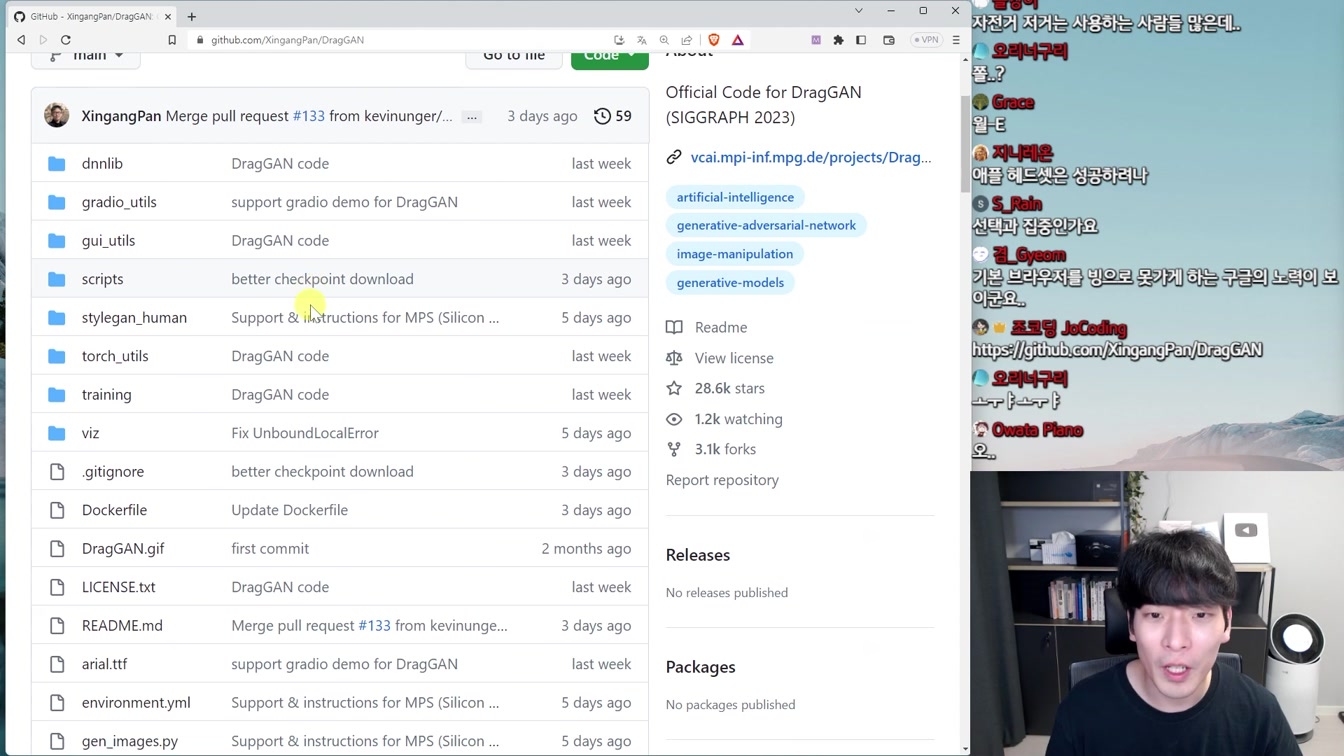This screenshot has height=756, width=1344.
Task: Open the 'Update Dockerfile' commit message
Action: [290, 510]
